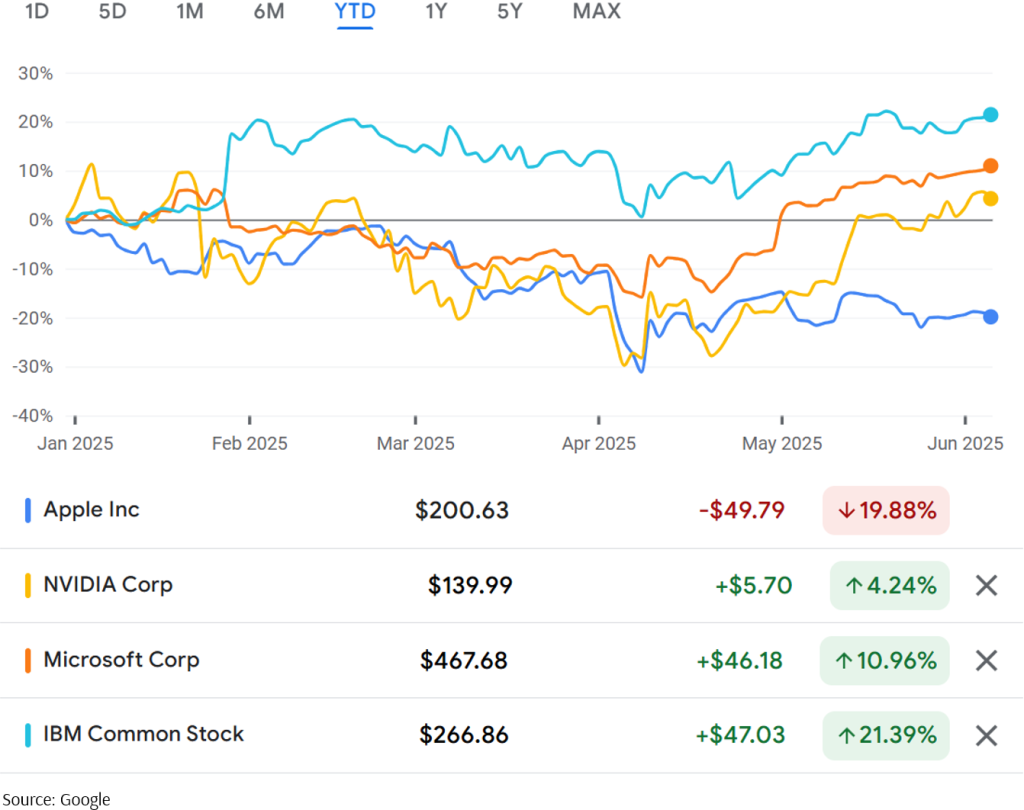Screen dimensions: 1024x810
Task: Select the 1D time range tab
Action: (x=37, y=12)
